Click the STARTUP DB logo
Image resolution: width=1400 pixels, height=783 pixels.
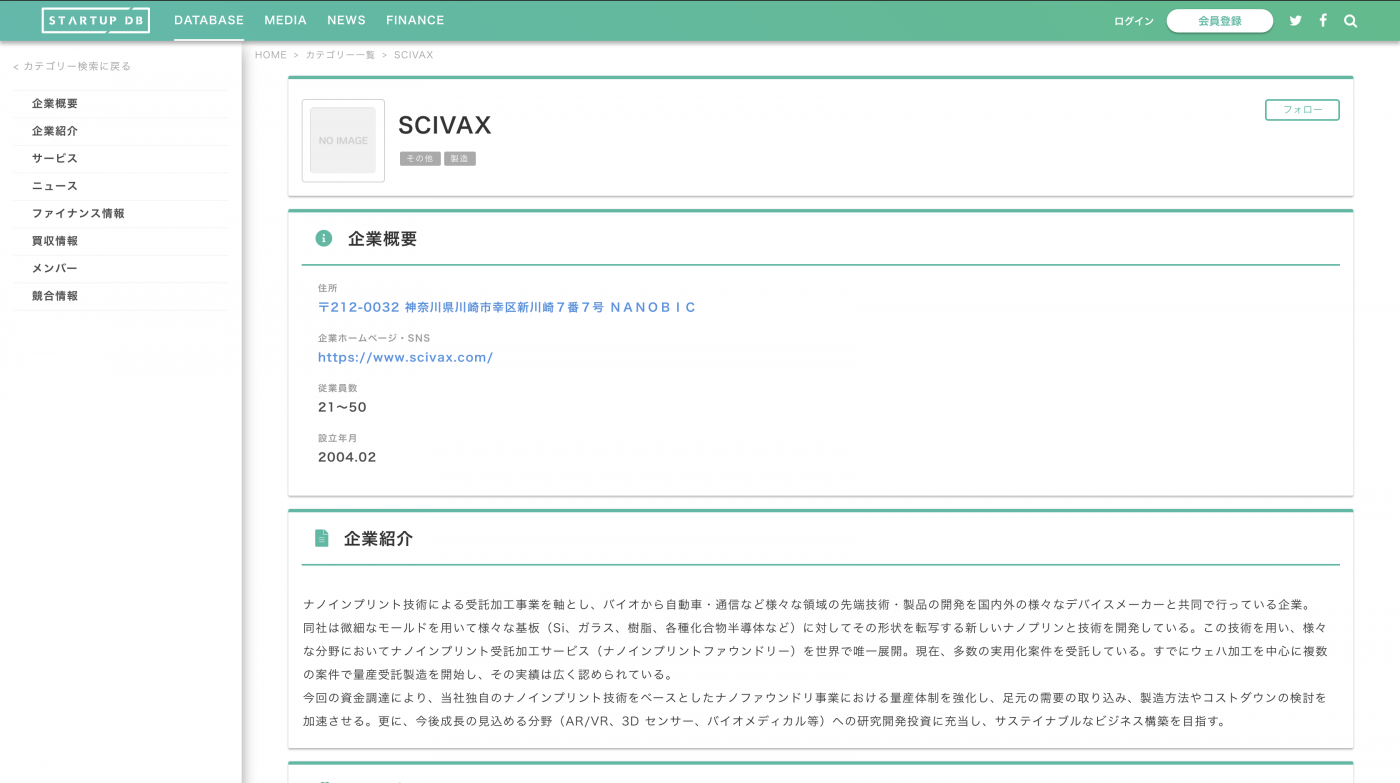coord(96,20)
